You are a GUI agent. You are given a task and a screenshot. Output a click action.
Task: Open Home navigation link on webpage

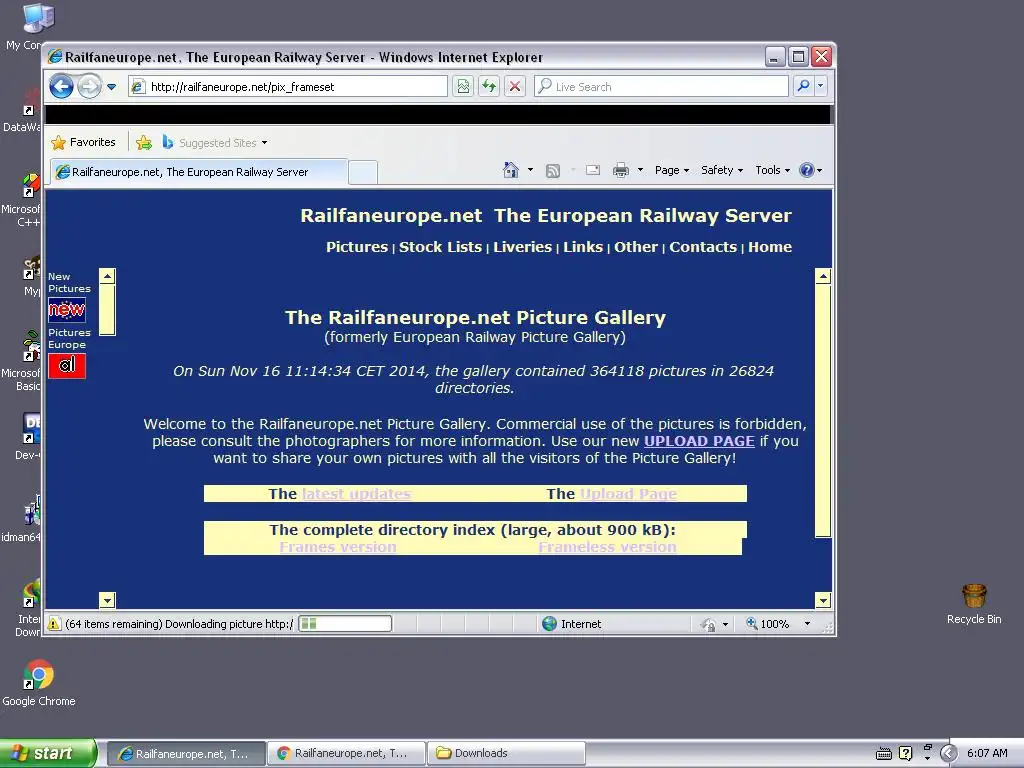pyautogui.click(x=770, y=247)
